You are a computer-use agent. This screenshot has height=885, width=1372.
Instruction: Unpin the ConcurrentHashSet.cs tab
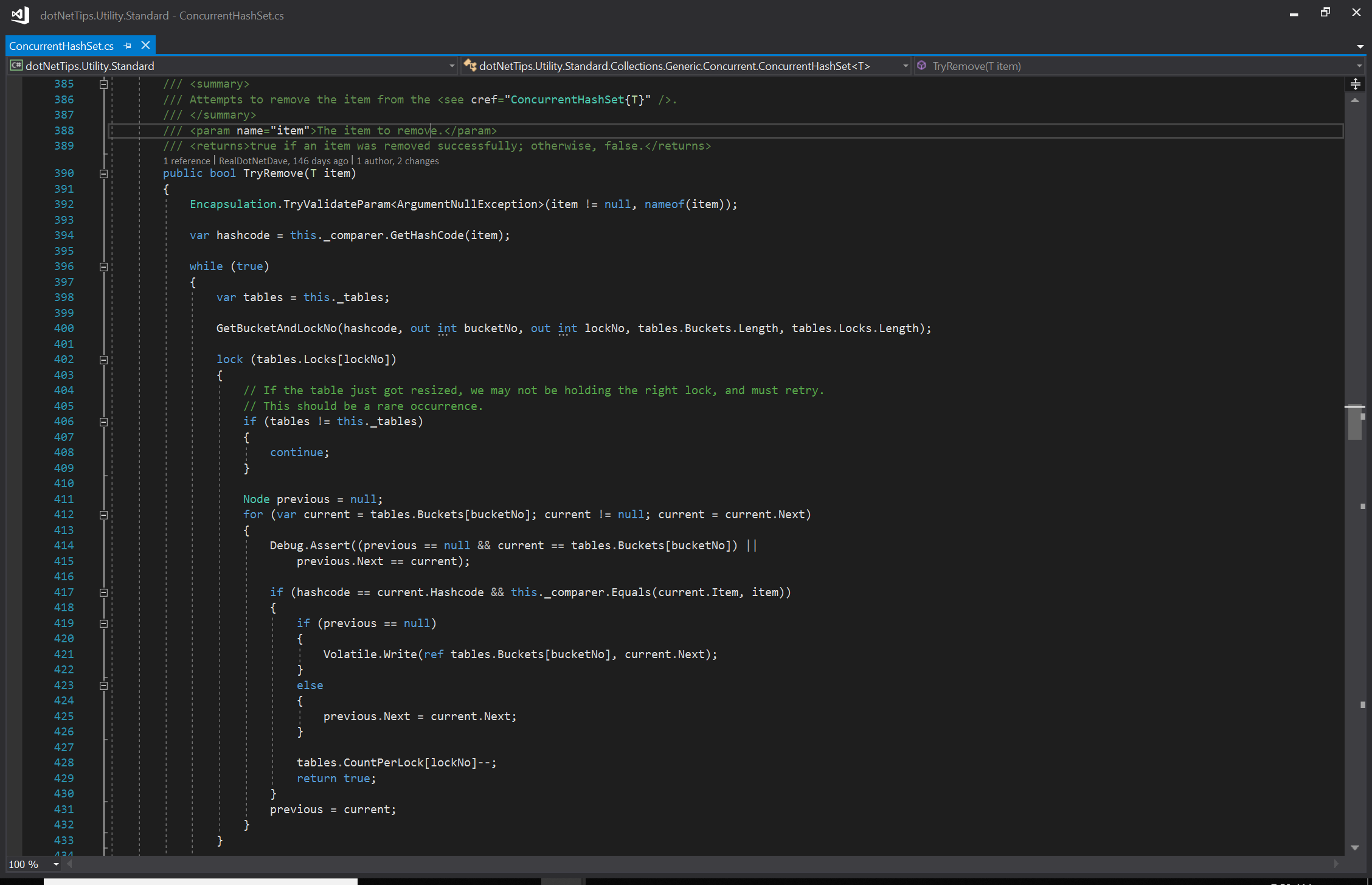(x=127, y=46)
